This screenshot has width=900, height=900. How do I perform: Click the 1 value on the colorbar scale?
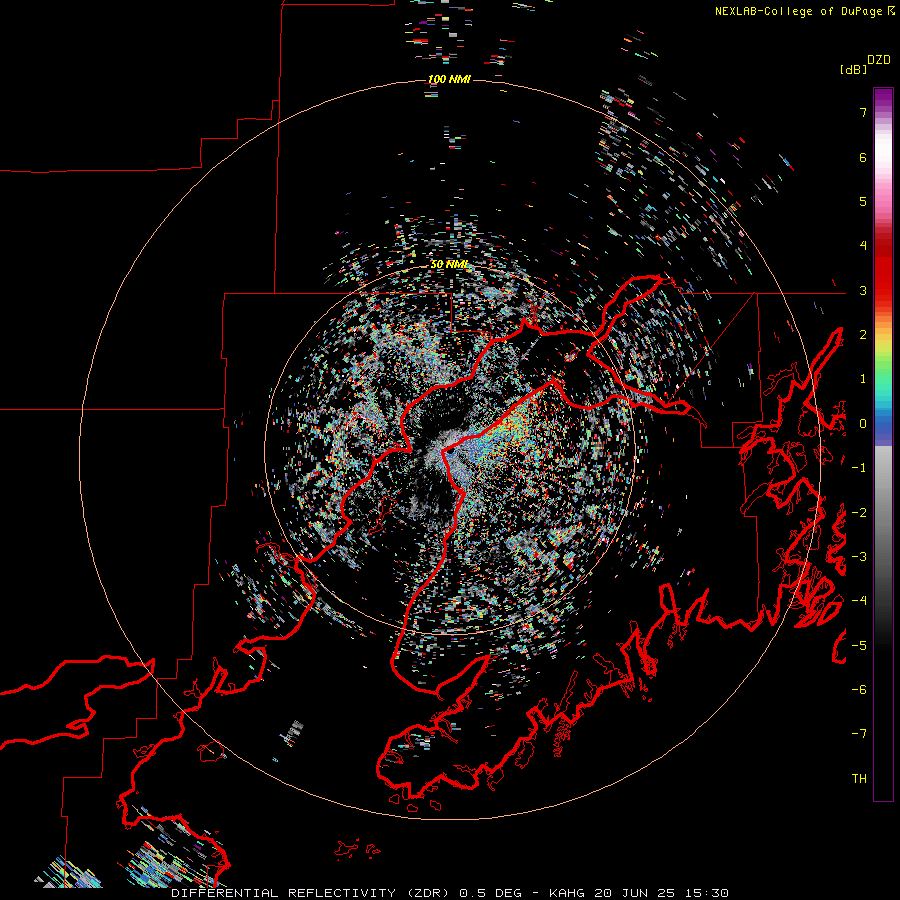(863, 379)
